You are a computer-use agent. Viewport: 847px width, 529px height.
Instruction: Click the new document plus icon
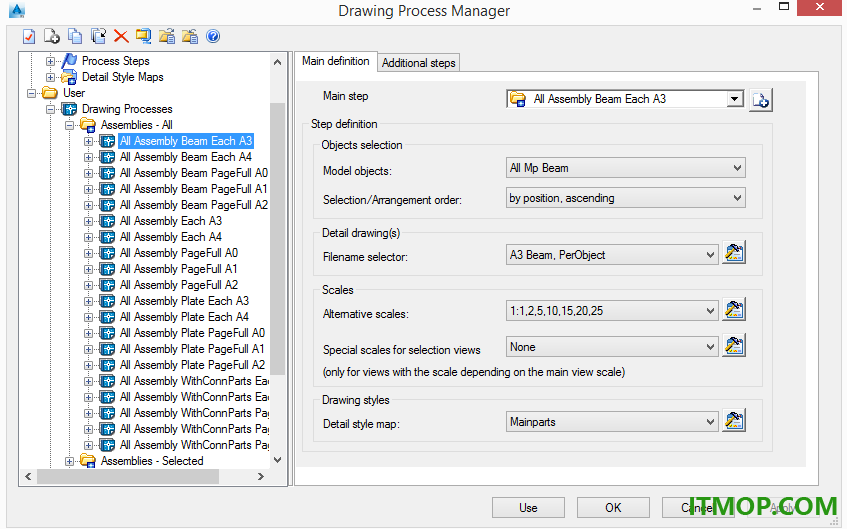(x=52, y=36)
